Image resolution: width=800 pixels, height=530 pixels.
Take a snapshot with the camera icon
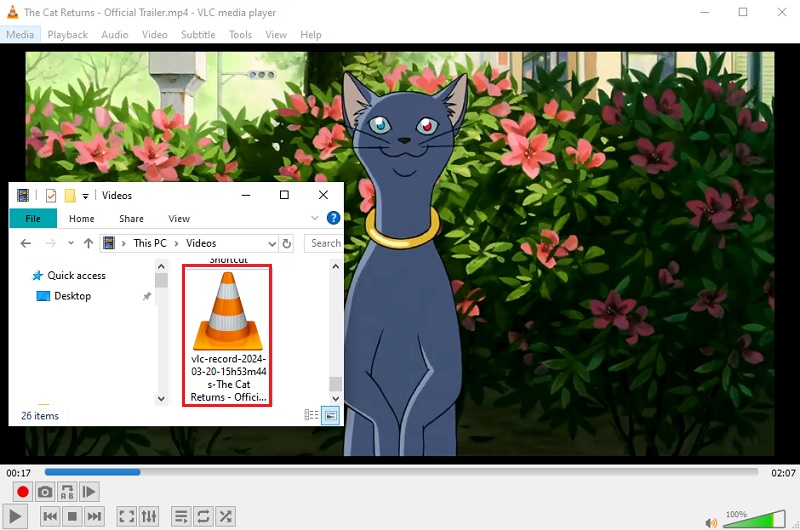[x=45, y=492]
